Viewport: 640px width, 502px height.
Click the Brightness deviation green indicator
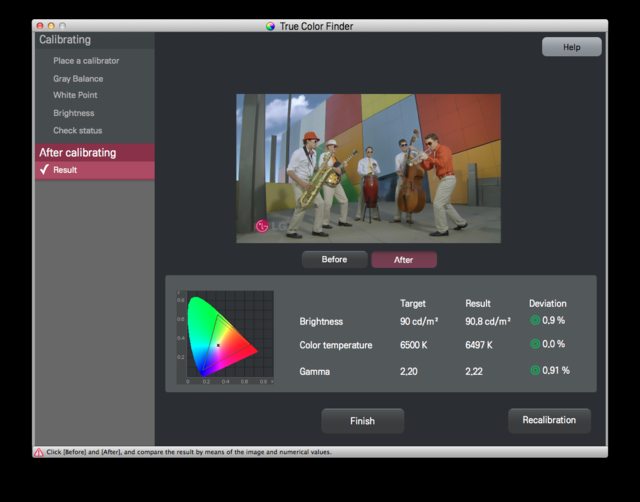click(x=535, y=320)
